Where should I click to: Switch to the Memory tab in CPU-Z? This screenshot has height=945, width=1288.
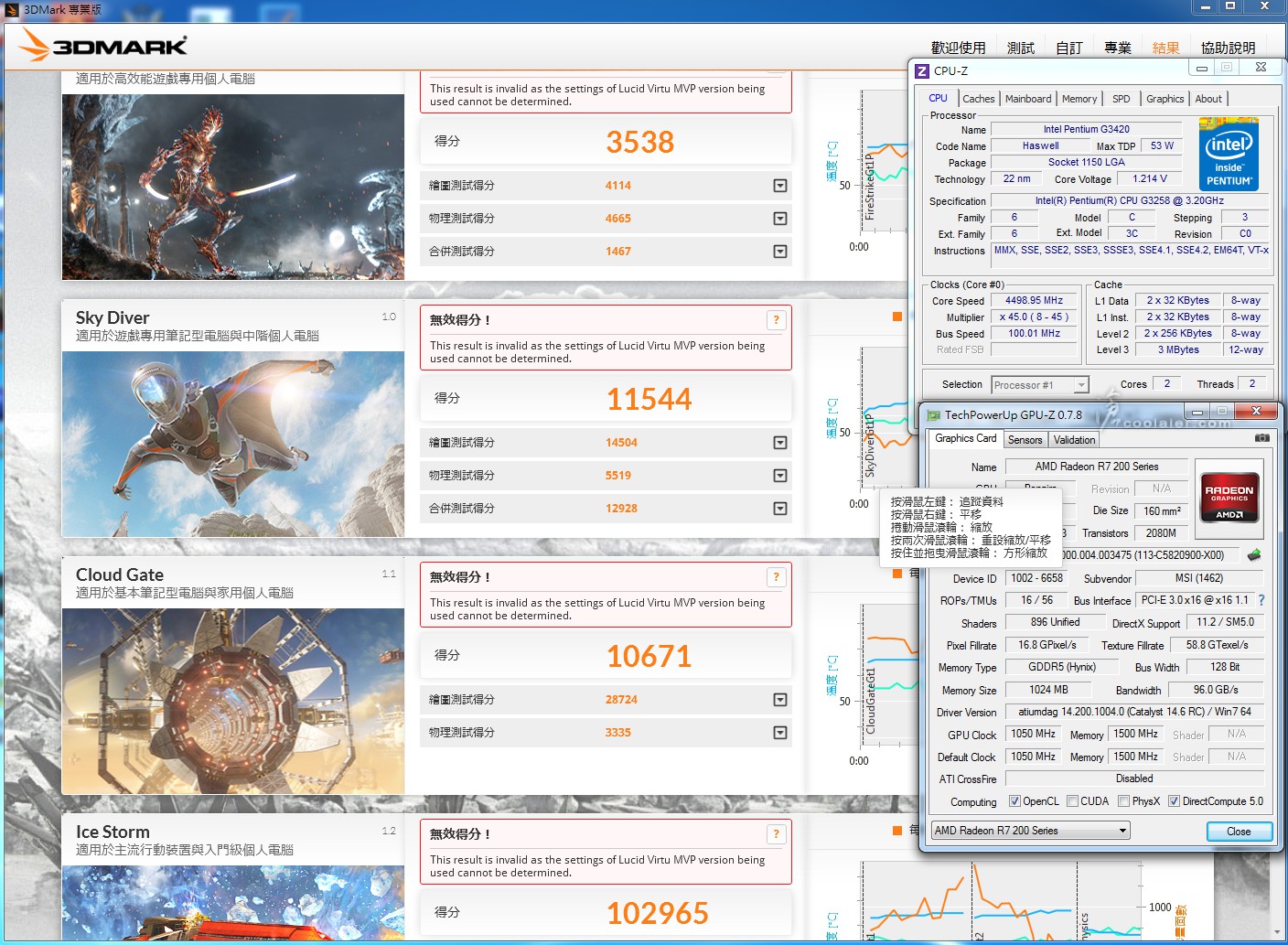(1079, 99)
